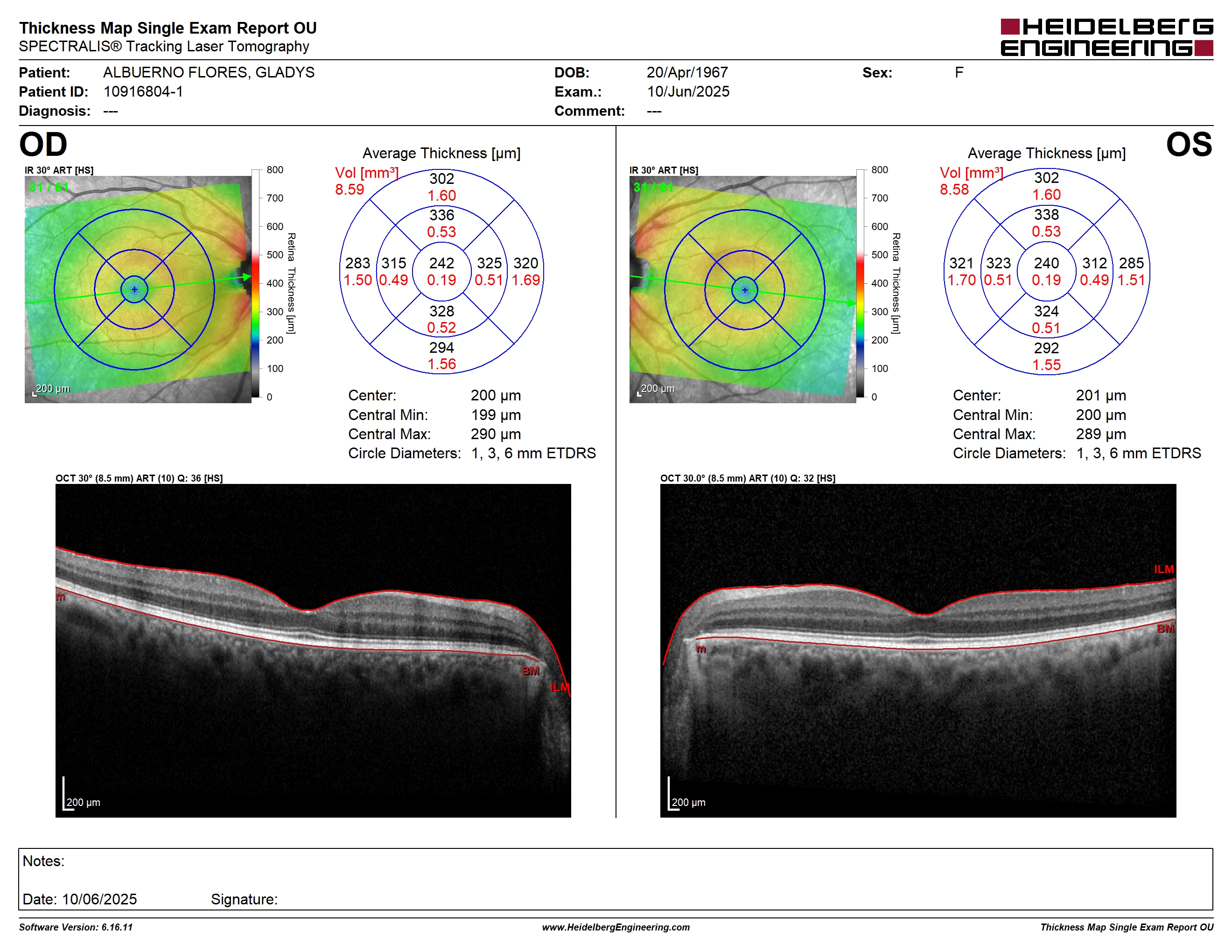Click OS sector volume 1.70

tap(961, 280)
